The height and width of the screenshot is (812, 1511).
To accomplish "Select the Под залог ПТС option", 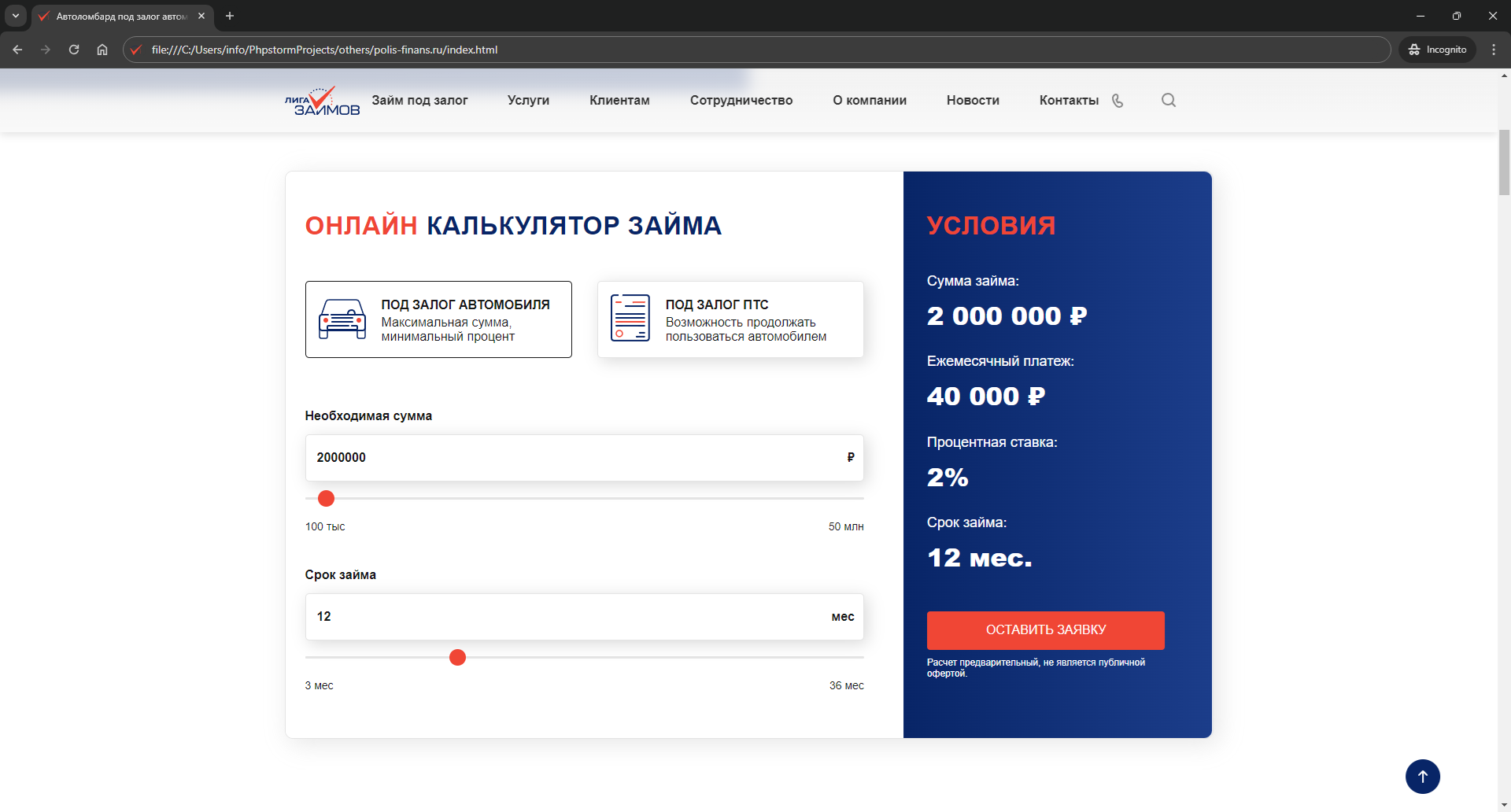I will 730,319.
